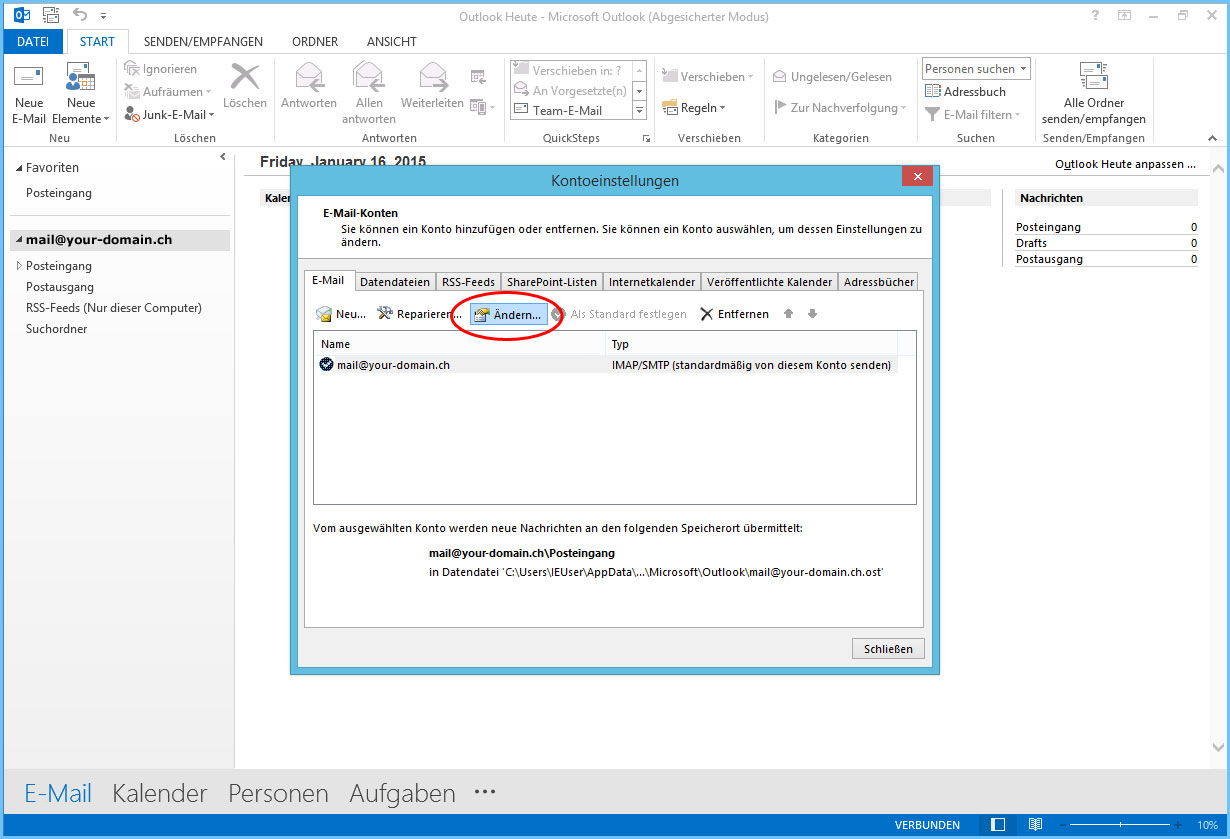
Task: Expand the Posteingang folder tree
Action: point(18,266)
